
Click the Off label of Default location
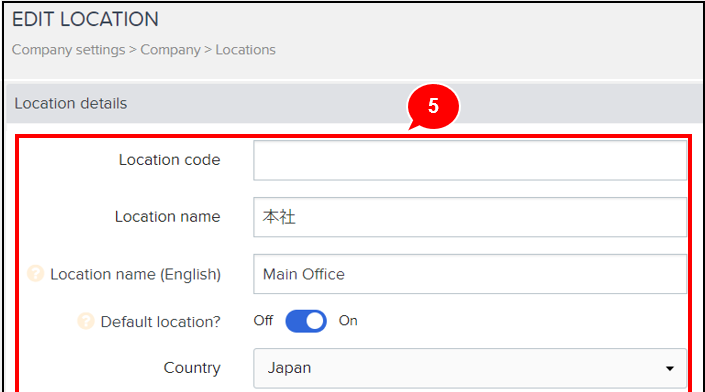[x=263, y=321]
